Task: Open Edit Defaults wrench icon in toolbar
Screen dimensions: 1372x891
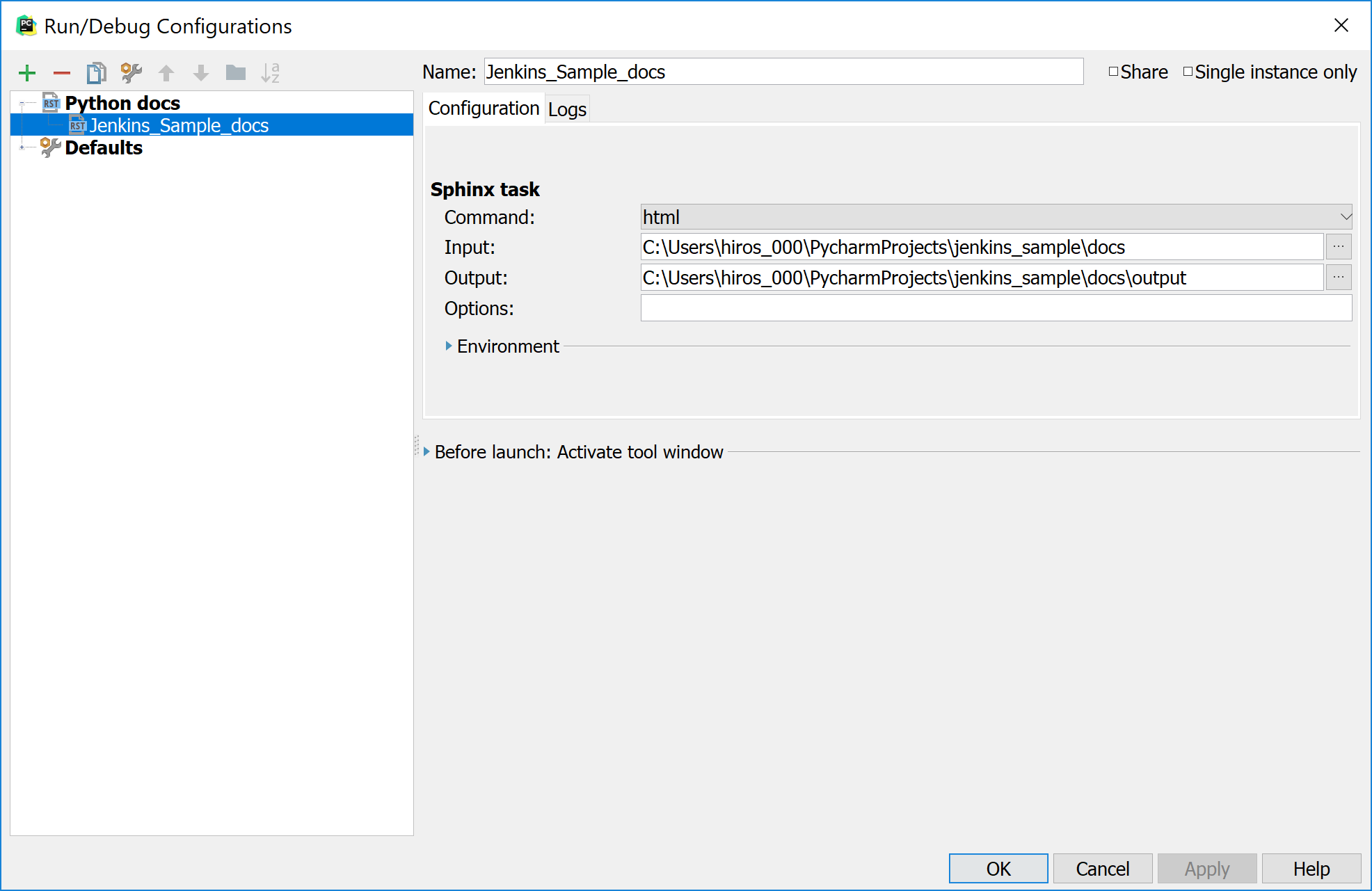Action: pyautogui.click(x=131, y=72)
